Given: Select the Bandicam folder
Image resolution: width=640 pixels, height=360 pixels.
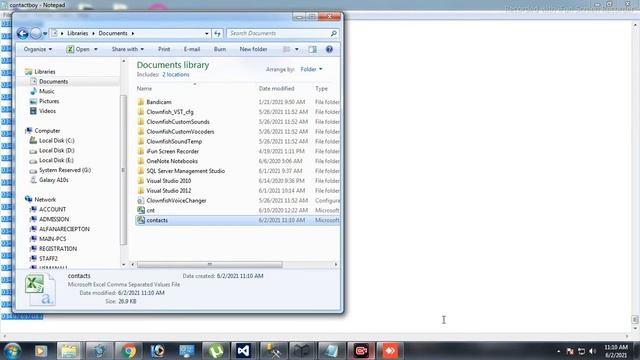Looking at the screenshot, I should point(159,102).
